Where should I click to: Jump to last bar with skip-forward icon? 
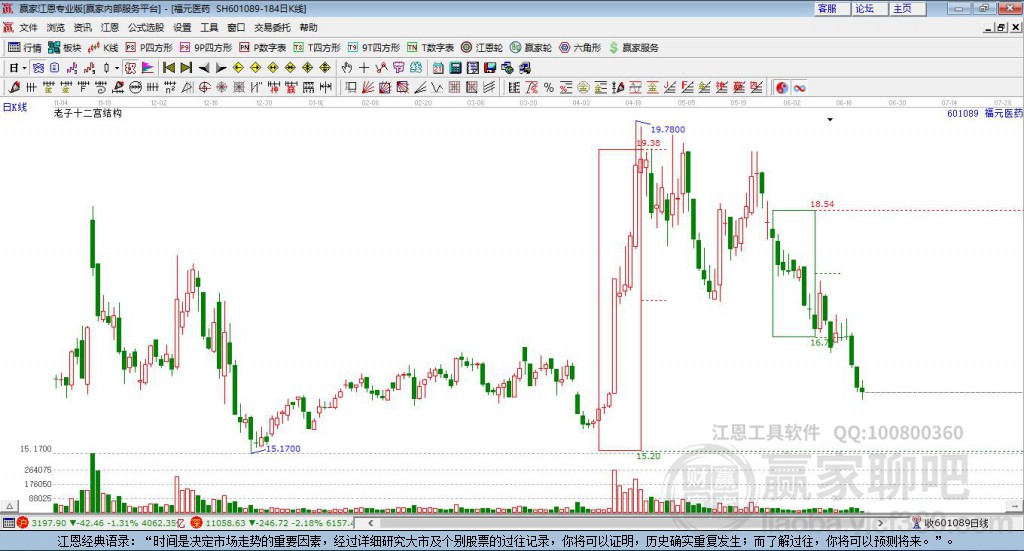(186, 68)
